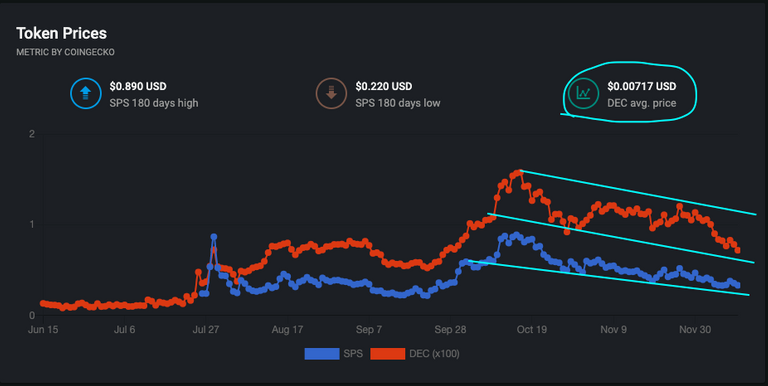Click the y-axis label 2
Screen dimensions: 768x386
(32, 134)
